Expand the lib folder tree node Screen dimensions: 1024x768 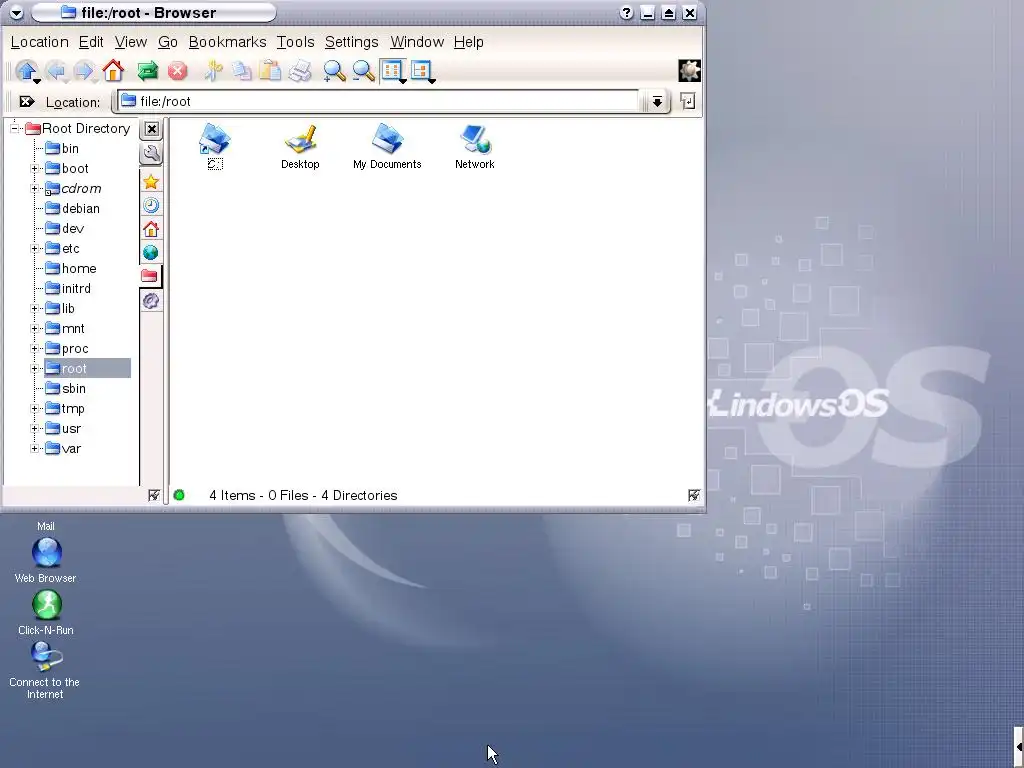tap(34, 309)
